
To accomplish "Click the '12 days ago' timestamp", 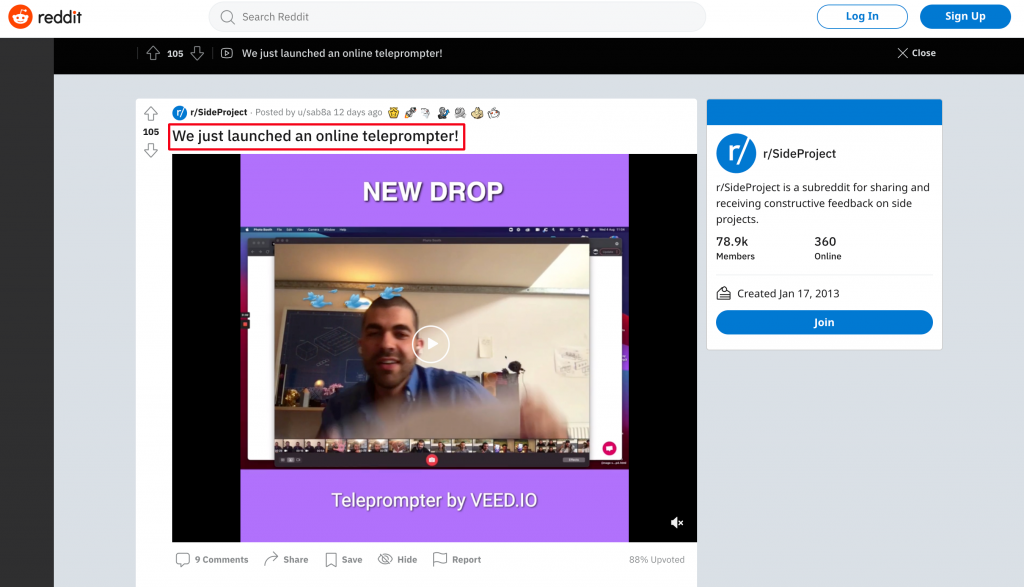I will tap(358, 112).
